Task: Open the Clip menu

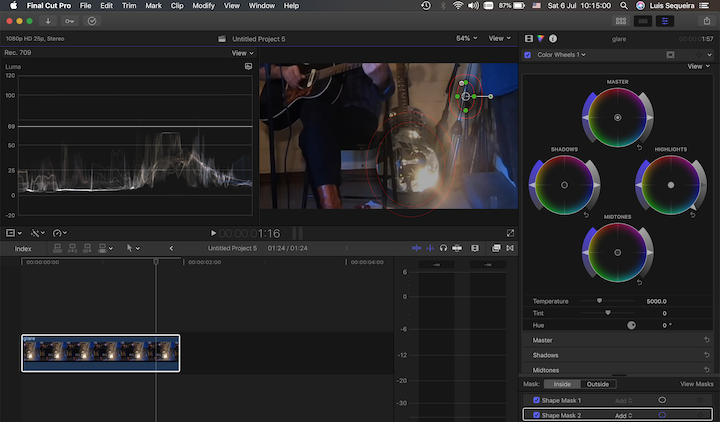Action: point(176,6)
